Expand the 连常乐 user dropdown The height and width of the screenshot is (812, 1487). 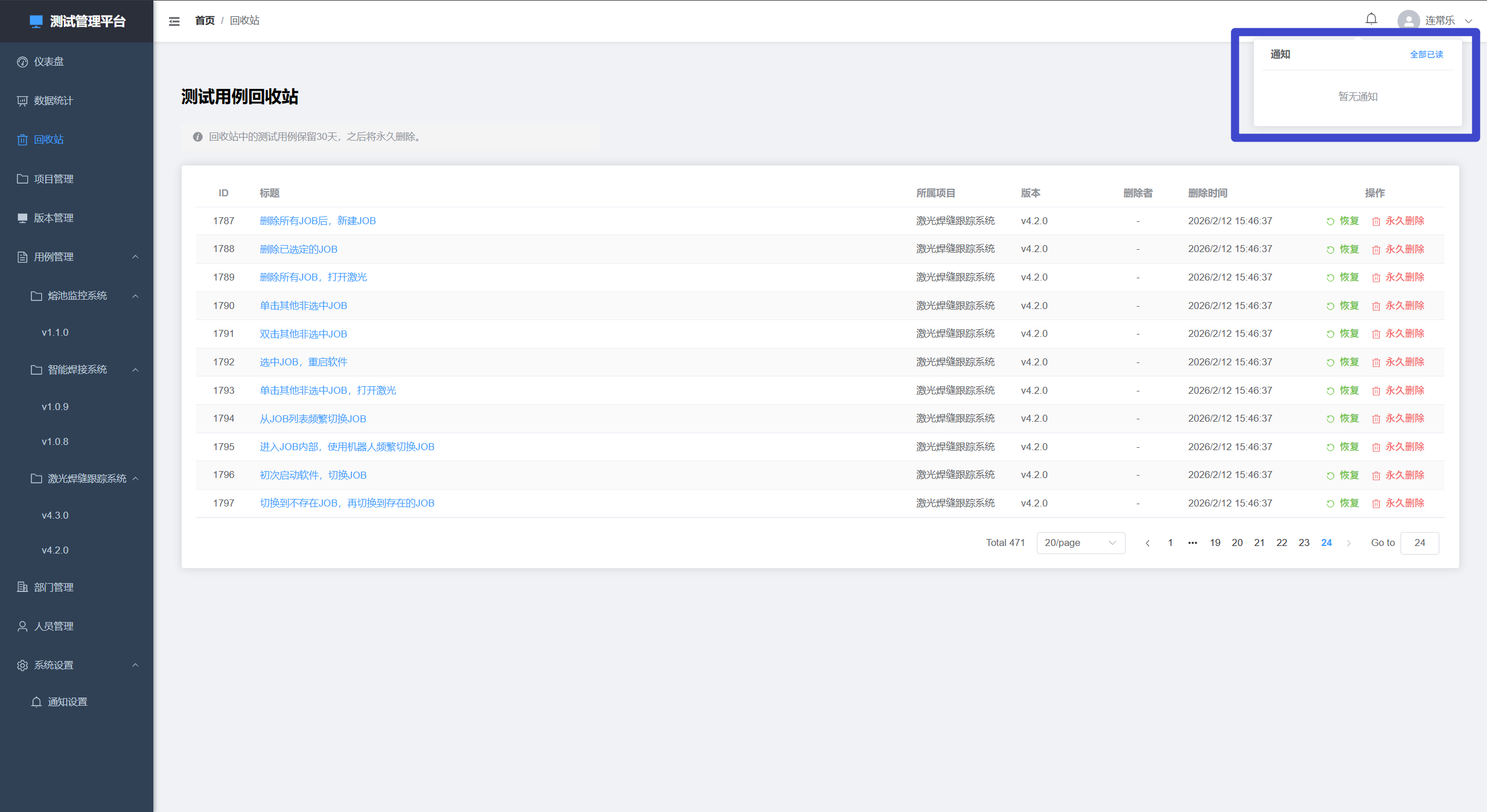(1468, 21)
